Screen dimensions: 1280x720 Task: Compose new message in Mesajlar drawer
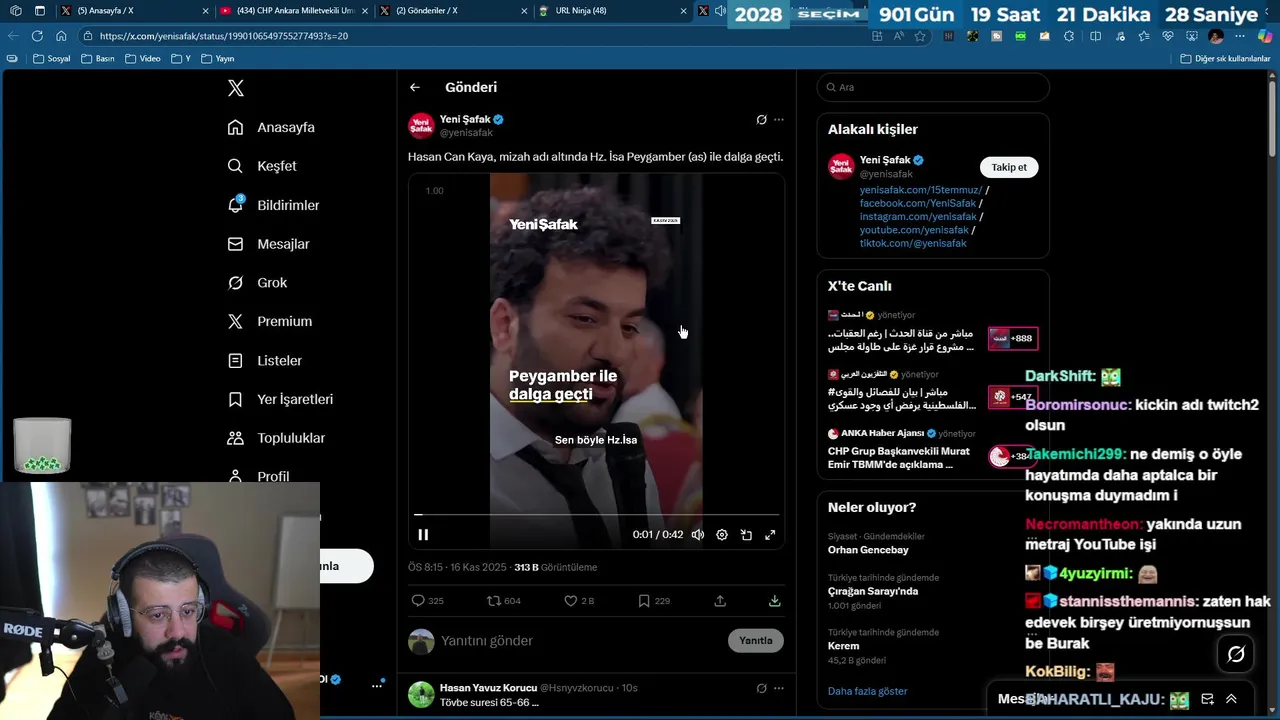[1207, 699]
